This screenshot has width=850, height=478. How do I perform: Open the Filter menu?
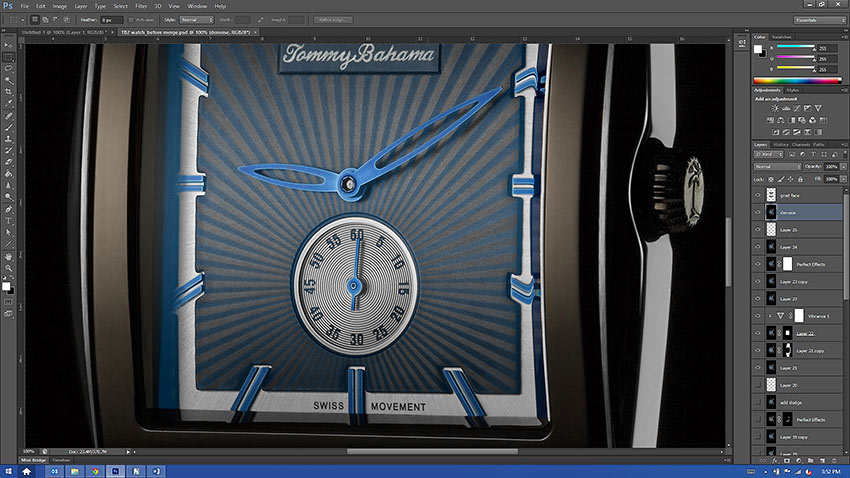141,6
